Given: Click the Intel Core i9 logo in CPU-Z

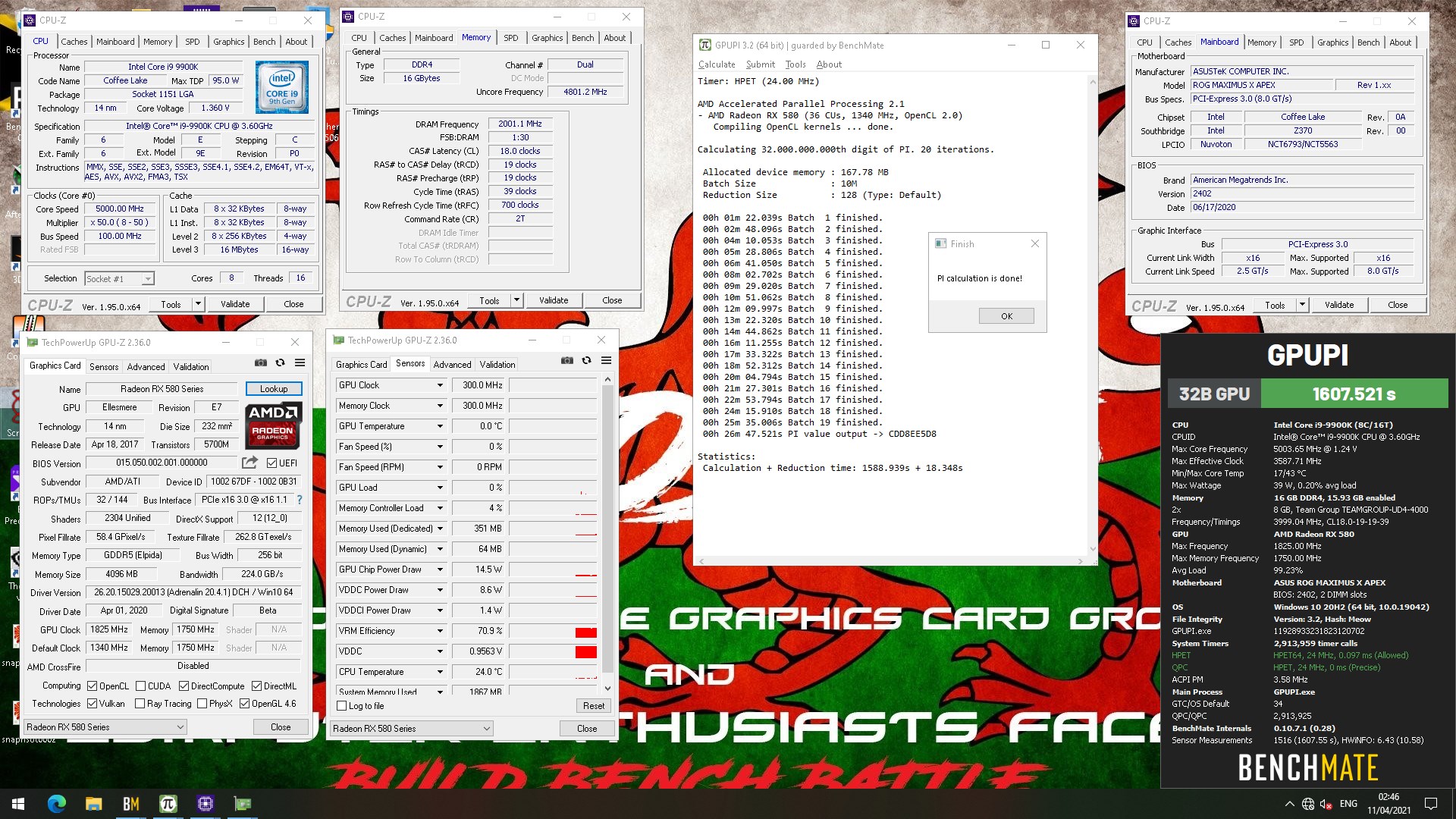Looking at the screenshot, I should [281, 88].
